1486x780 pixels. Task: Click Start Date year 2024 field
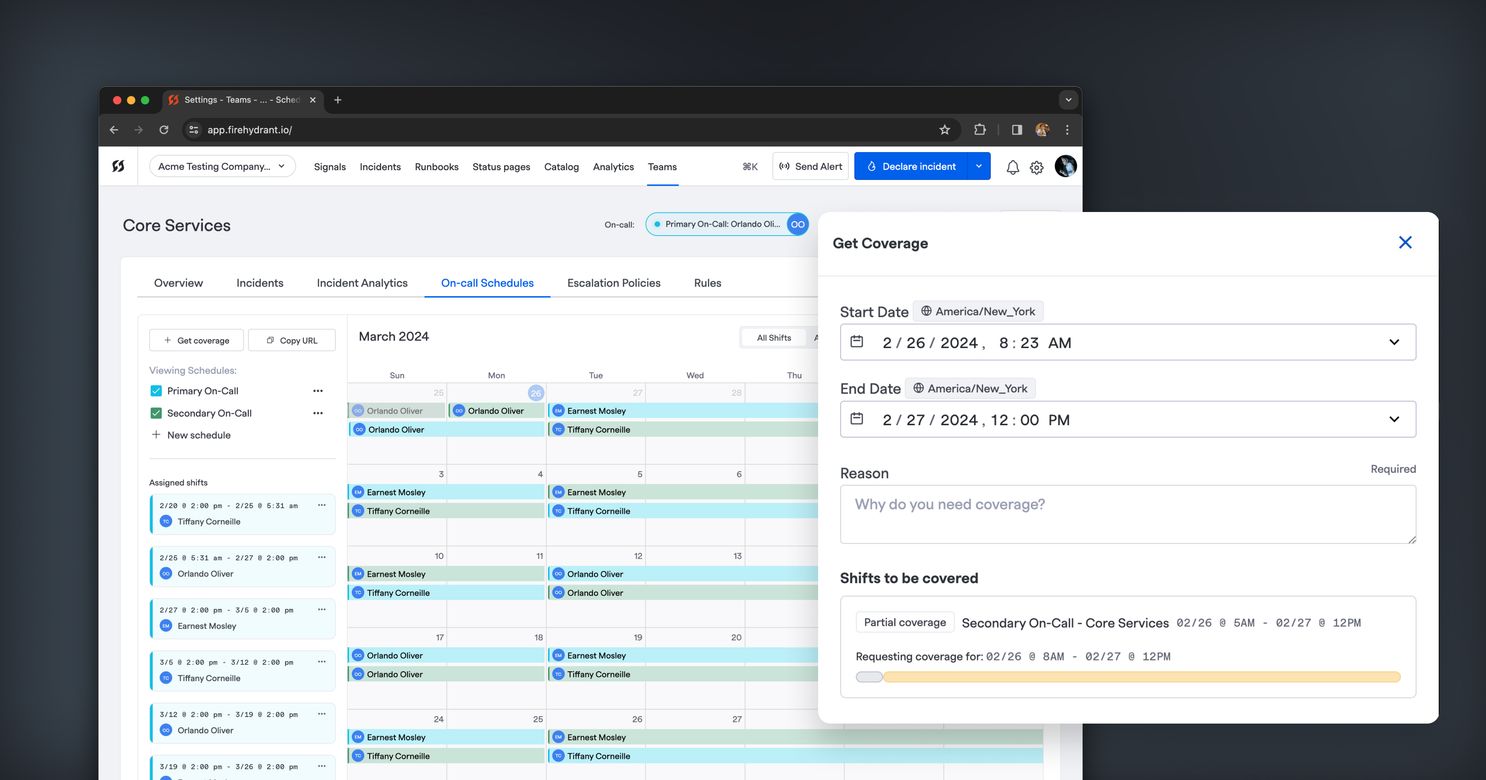[959, 343]
